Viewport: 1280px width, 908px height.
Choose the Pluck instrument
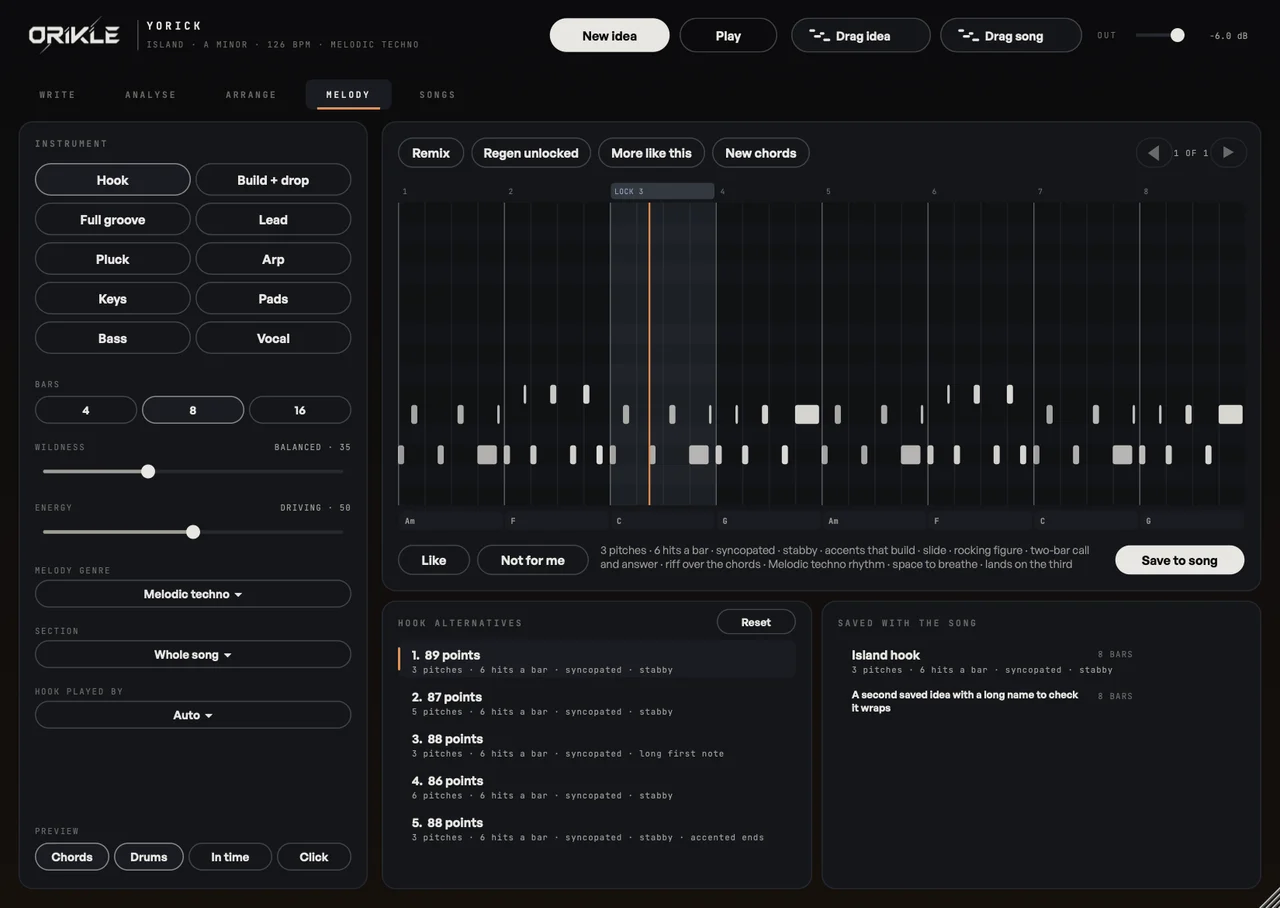point(113,259)
